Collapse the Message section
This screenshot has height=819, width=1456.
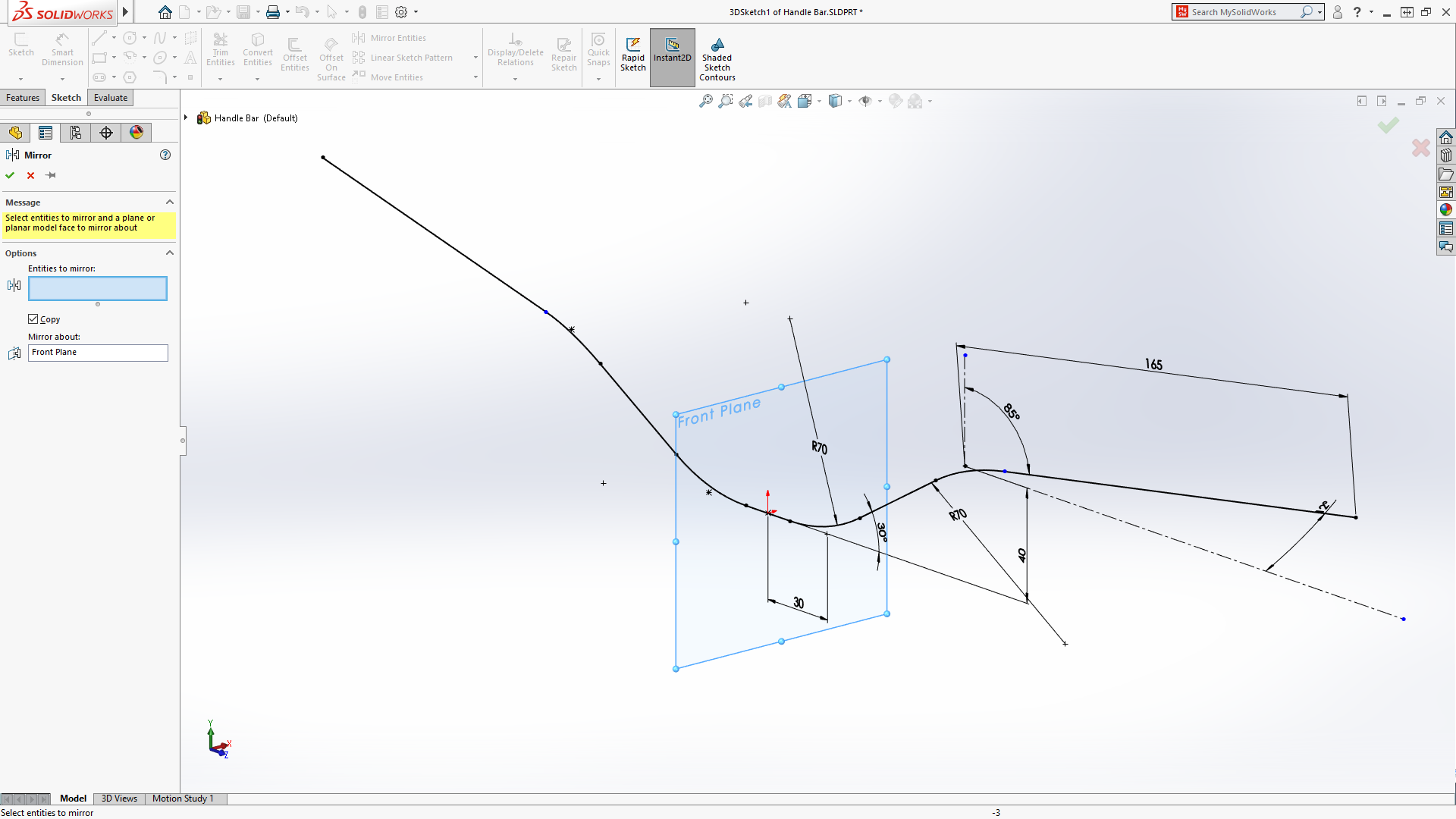pyautogui.click(x=170, y=202)
